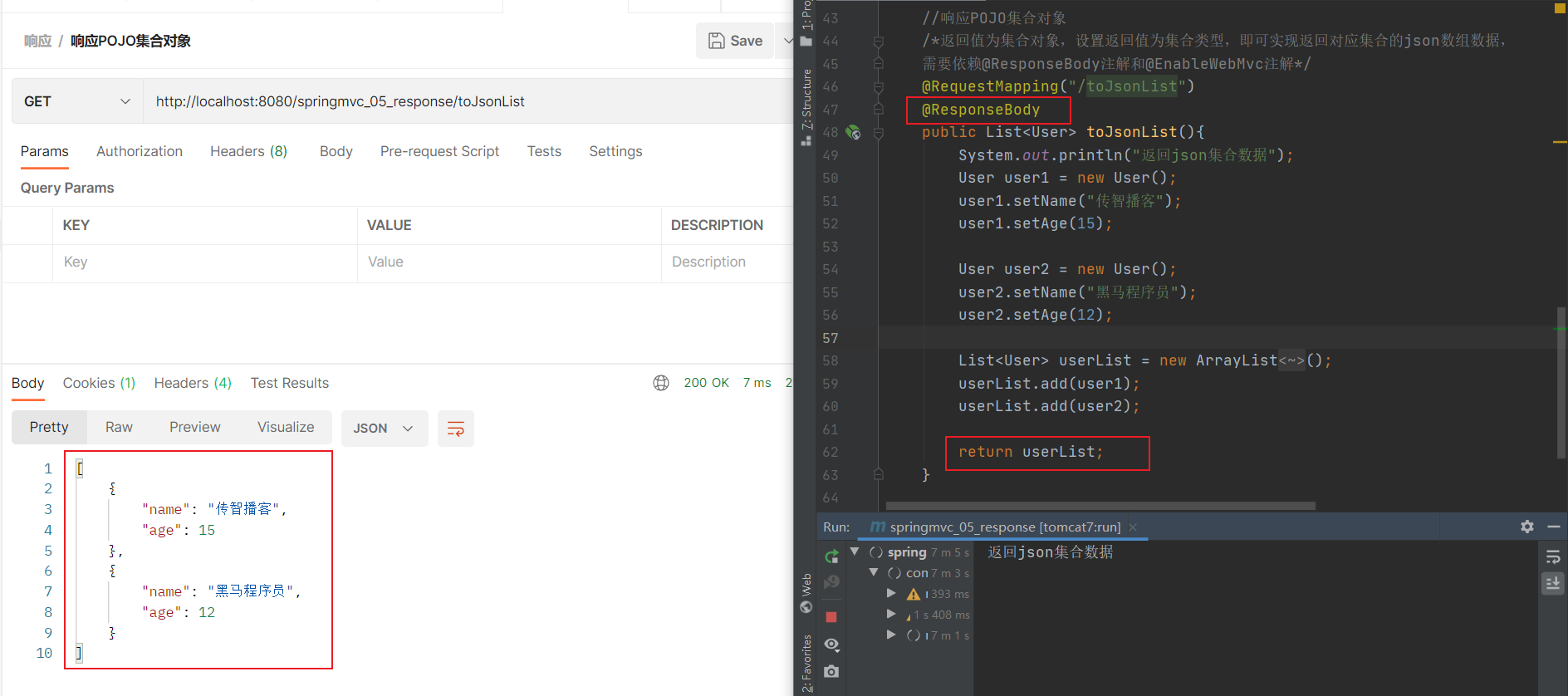
Task: Click the 200 OK response status
Action: [x=706, y=383]
